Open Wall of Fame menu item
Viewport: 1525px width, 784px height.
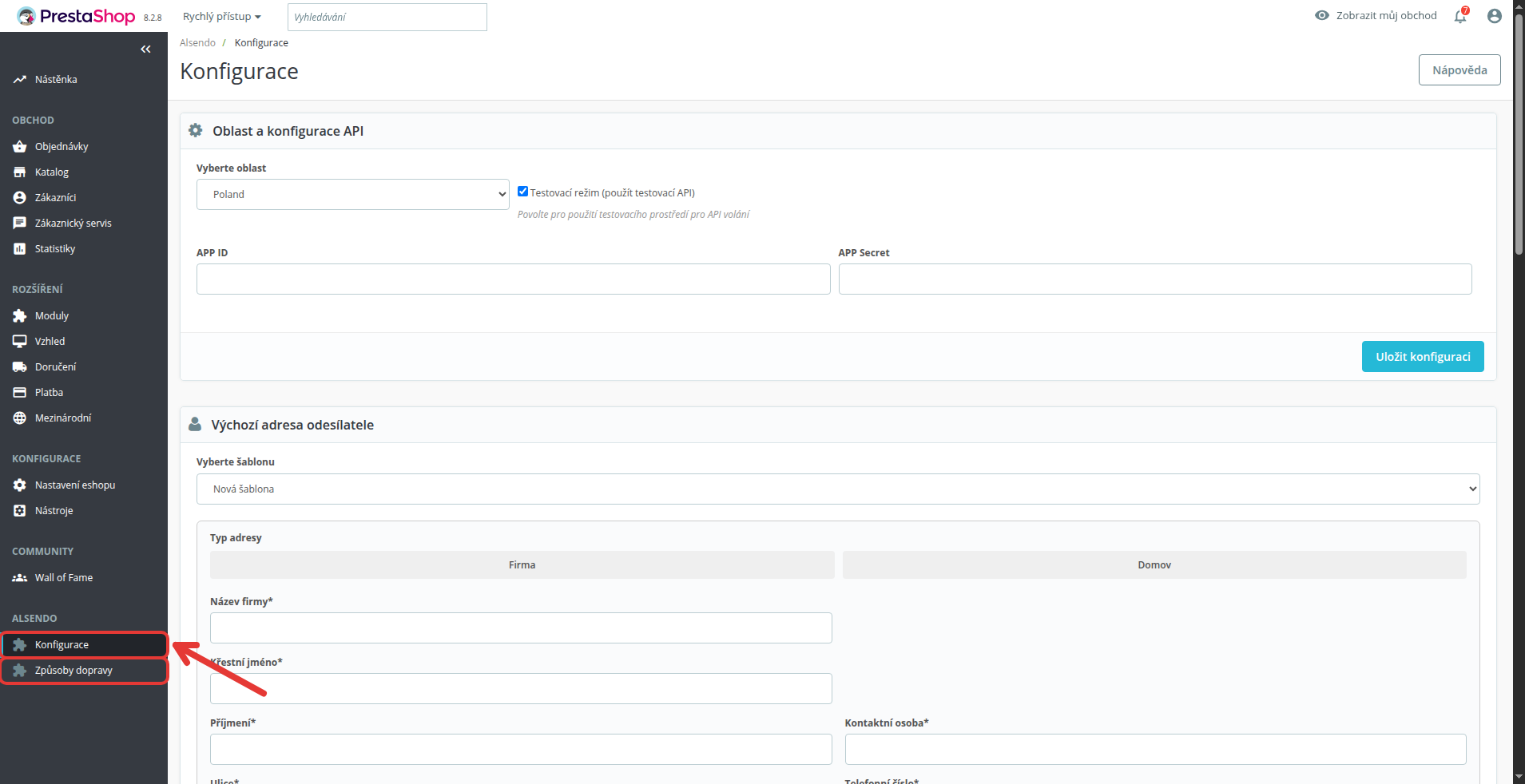(x=84, y=578)
